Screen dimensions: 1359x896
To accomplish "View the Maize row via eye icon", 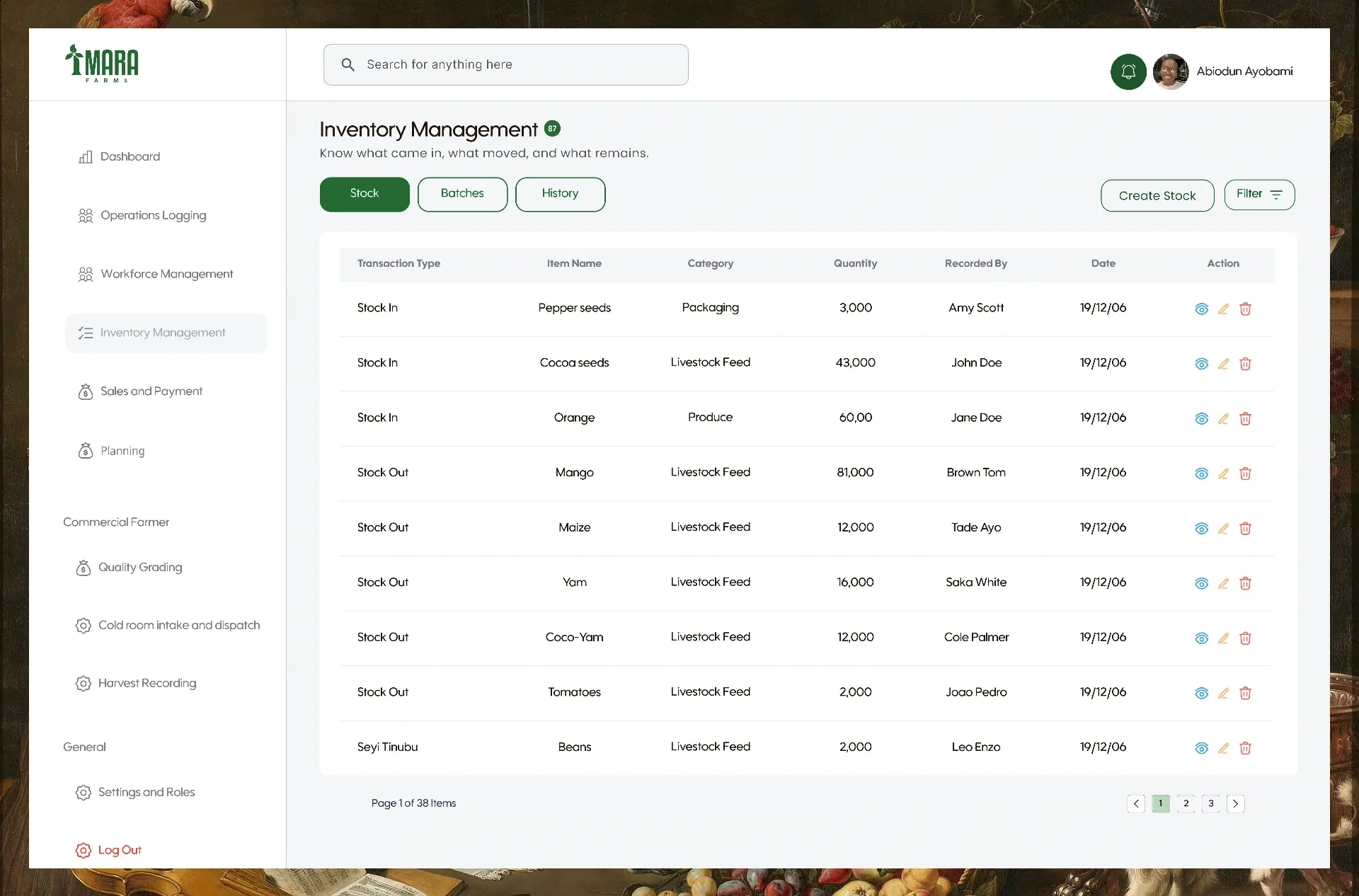I will click(1201, 529).
